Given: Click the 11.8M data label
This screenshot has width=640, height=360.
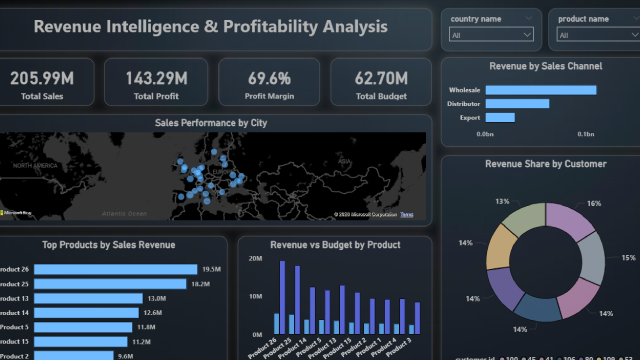Looking at the screenshot, I should tap(146, 327).
